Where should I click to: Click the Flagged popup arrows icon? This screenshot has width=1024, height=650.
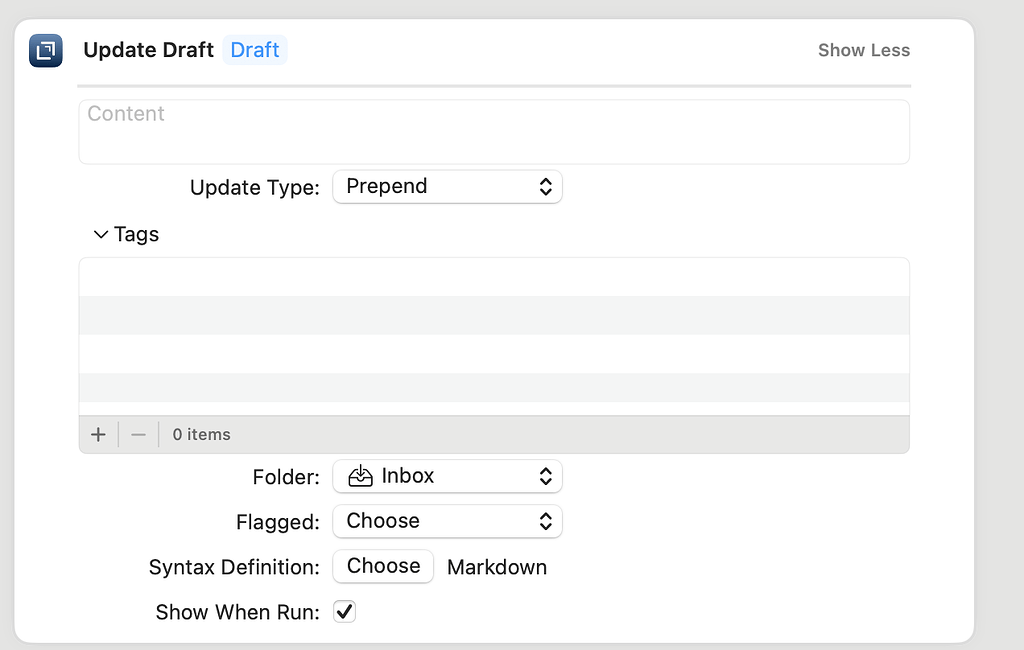546,521
